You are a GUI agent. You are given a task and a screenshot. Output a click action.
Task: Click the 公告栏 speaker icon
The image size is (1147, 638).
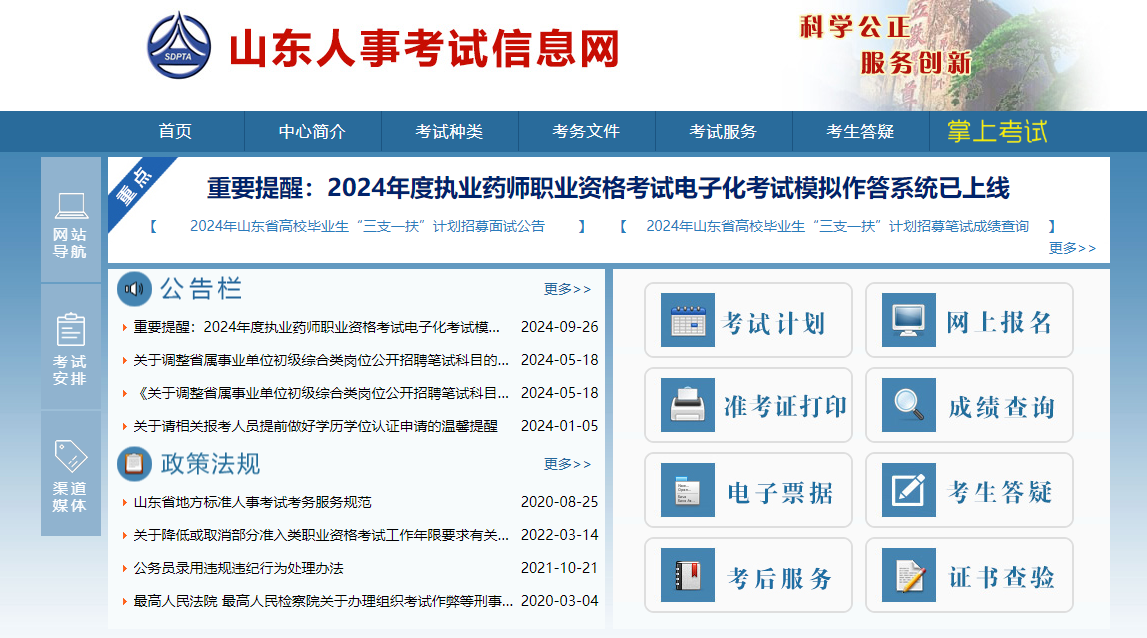click(x=134, y=289)
